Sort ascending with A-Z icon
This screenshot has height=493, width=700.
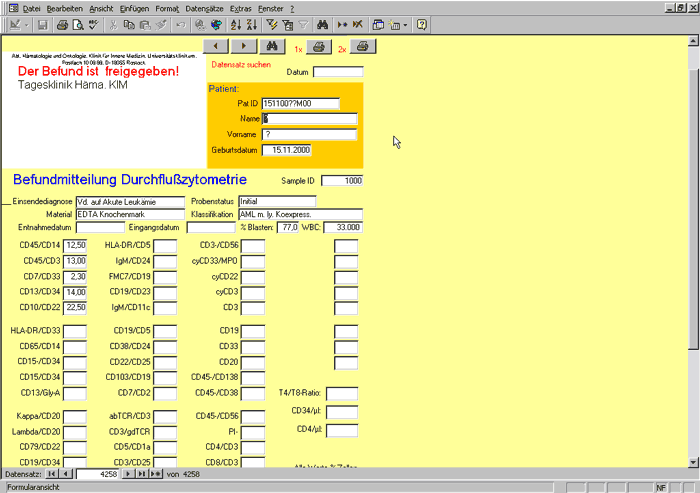point(236,25)
